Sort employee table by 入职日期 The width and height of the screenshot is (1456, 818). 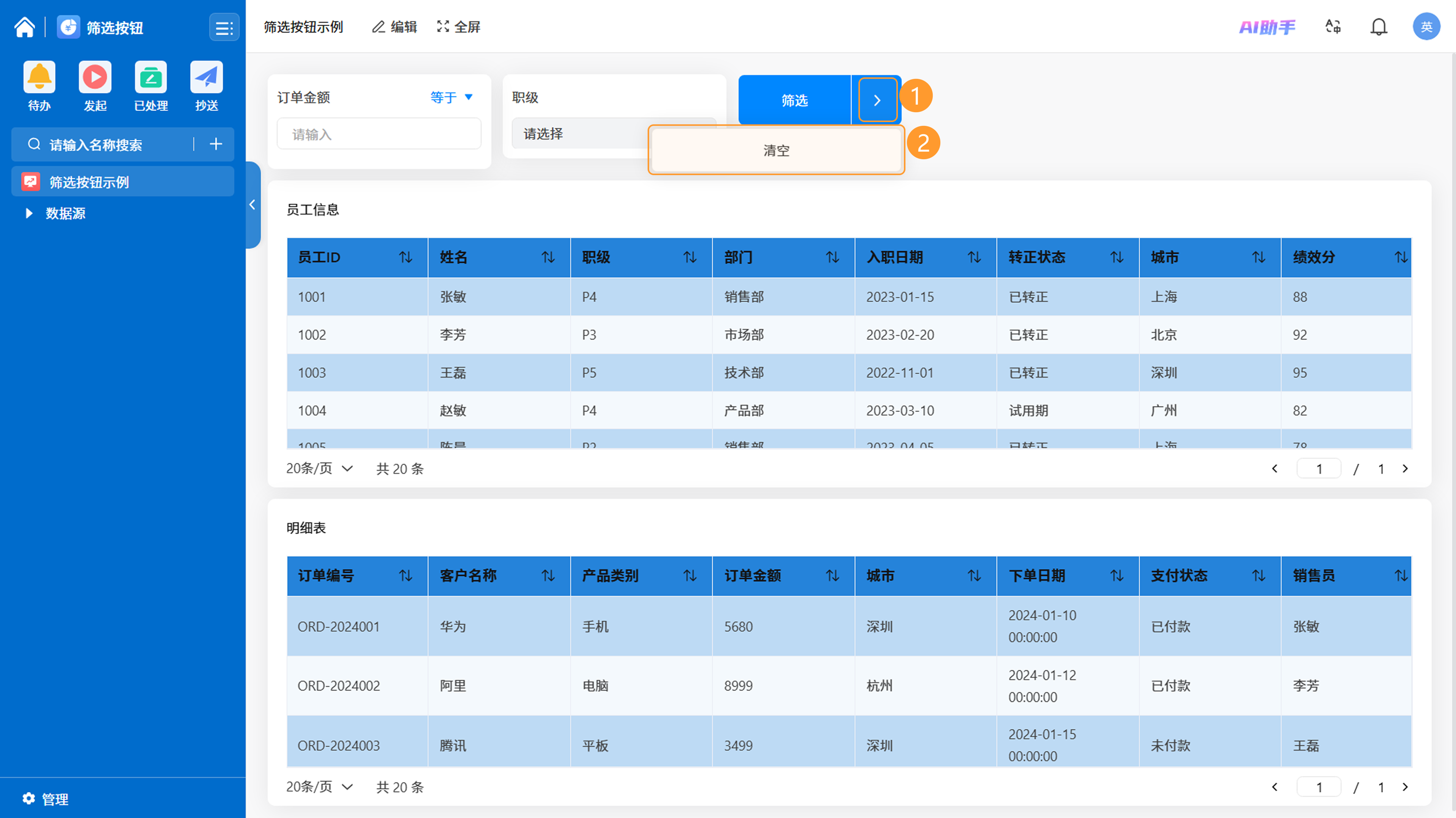(974, 258)
